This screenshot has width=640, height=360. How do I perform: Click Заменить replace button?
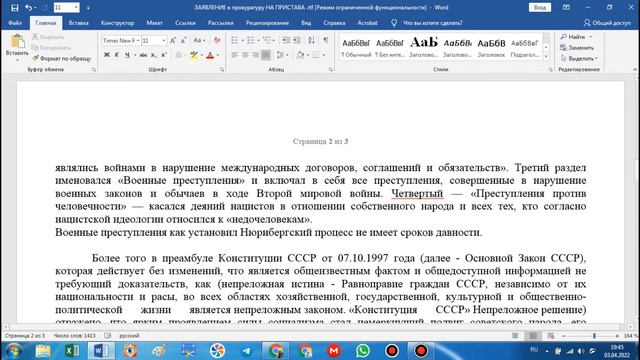tap(577, 48)
